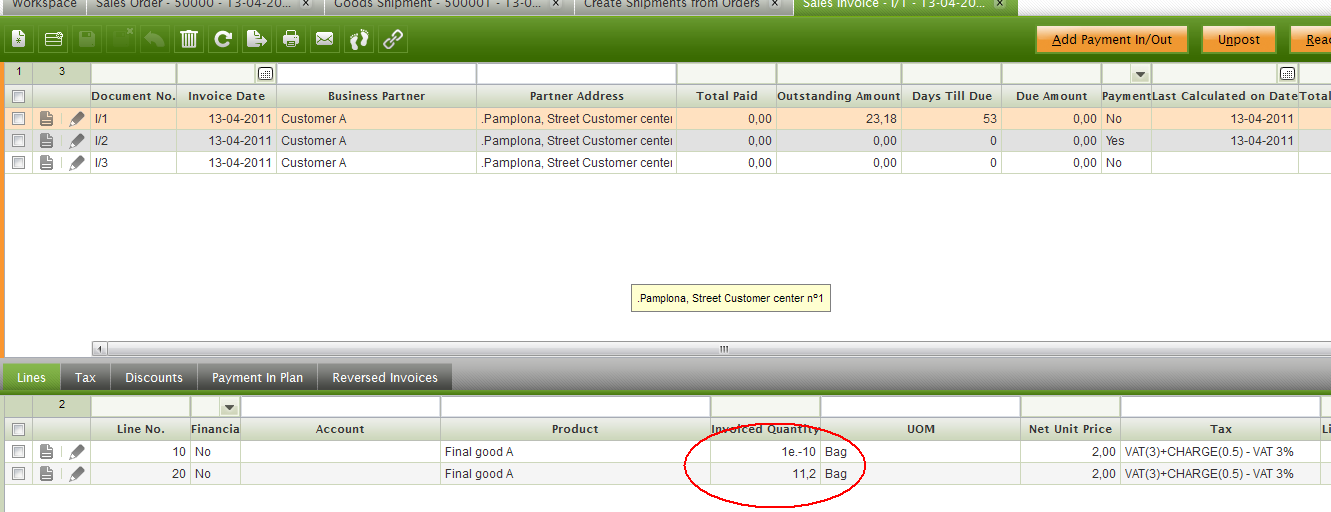Select the Reversed Invoices subtab

[x=385, y=377]
